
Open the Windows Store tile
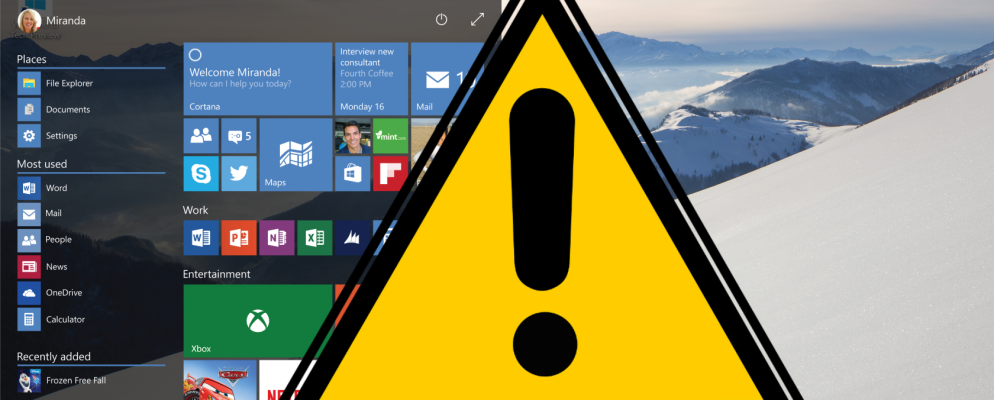pyautogui.click(x=352, y=173)
